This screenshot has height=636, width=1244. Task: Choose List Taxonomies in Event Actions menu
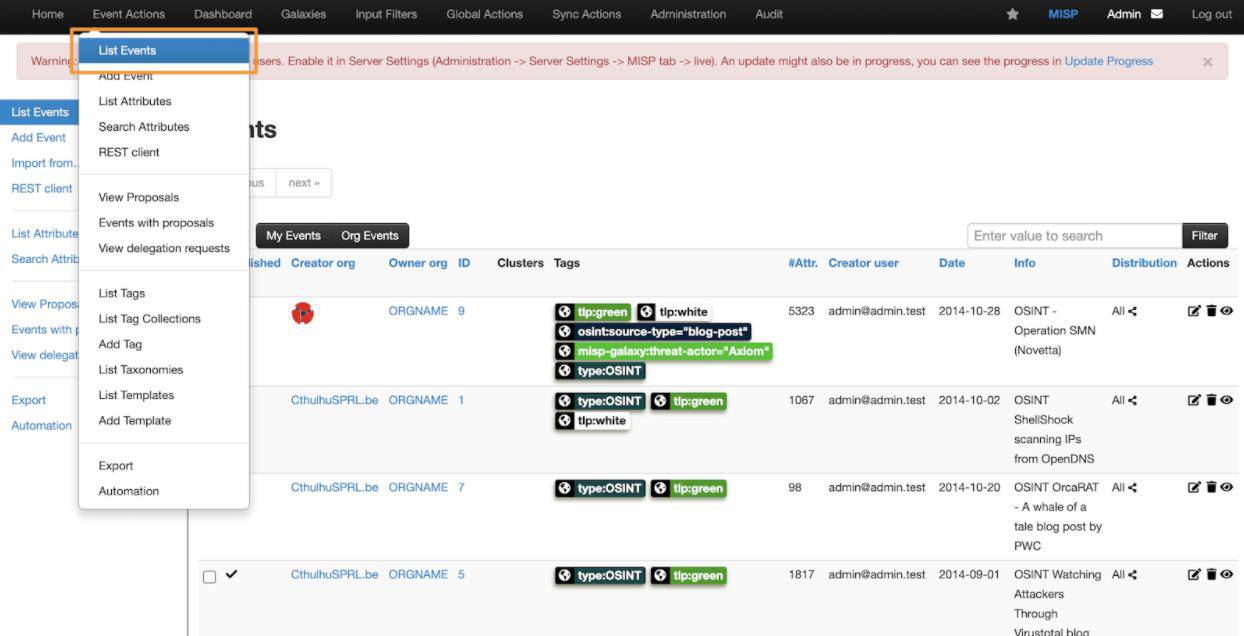[141, 370]
